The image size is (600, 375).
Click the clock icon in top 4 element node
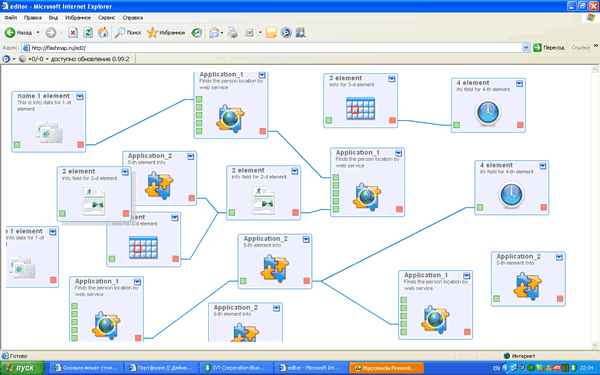click(x=488, y=113)
